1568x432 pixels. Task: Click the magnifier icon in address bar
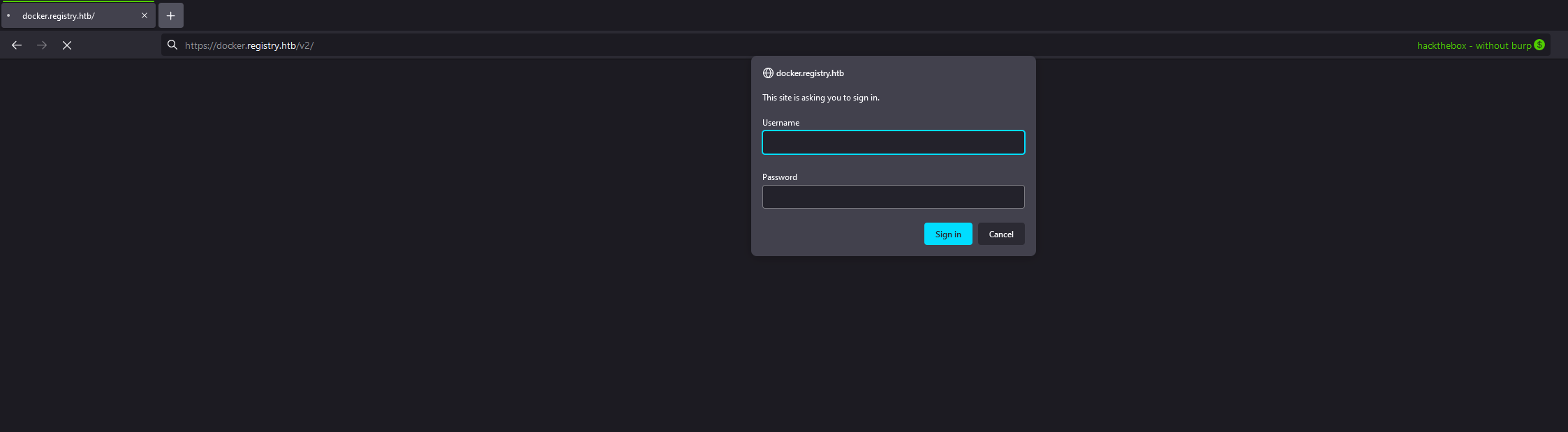tap(172, 45)
